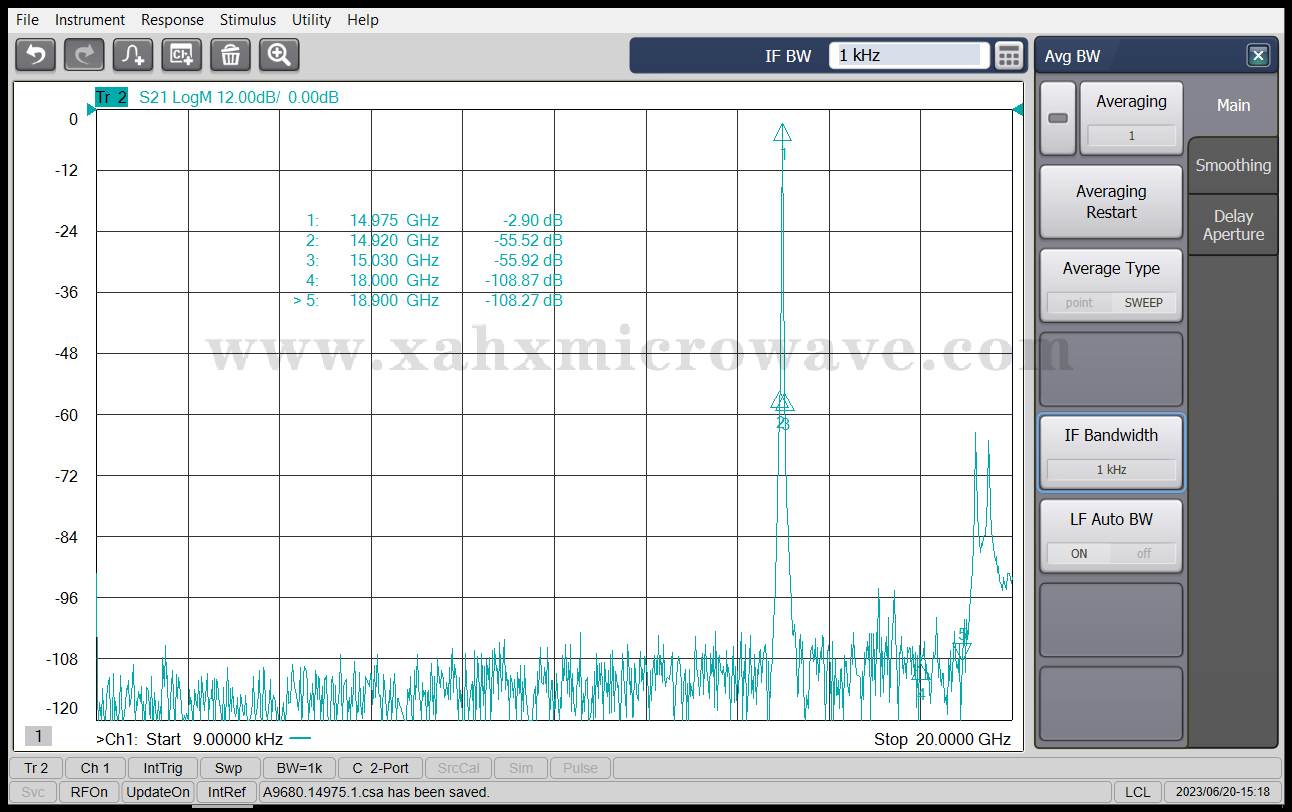The image size is (1292, 812).
Task: Click marker 1 triangle at the peak
Action: tap(783, 132)
